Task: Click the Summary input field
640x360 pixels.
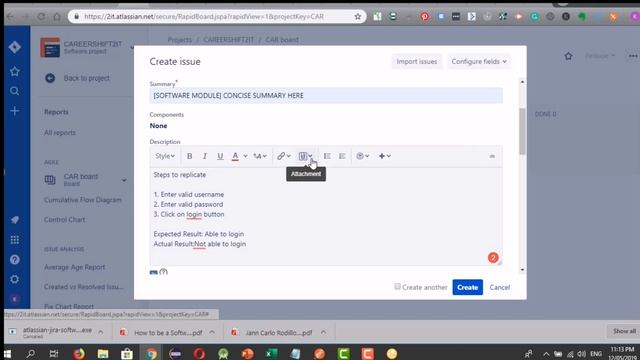Action: (x=326, y=96)
